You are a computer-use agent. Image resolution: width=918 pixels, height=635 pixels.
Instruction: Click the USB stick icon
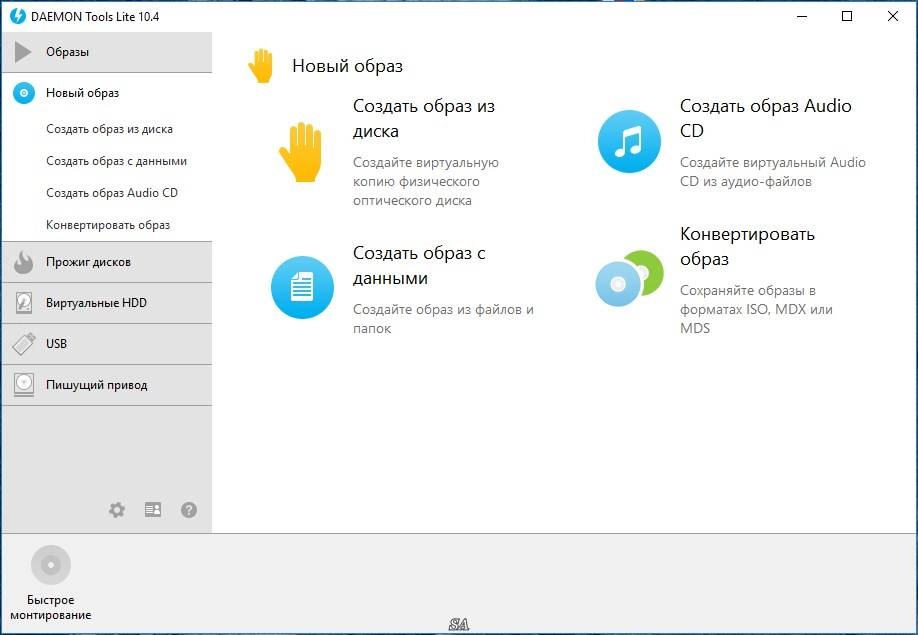[23, 344]
